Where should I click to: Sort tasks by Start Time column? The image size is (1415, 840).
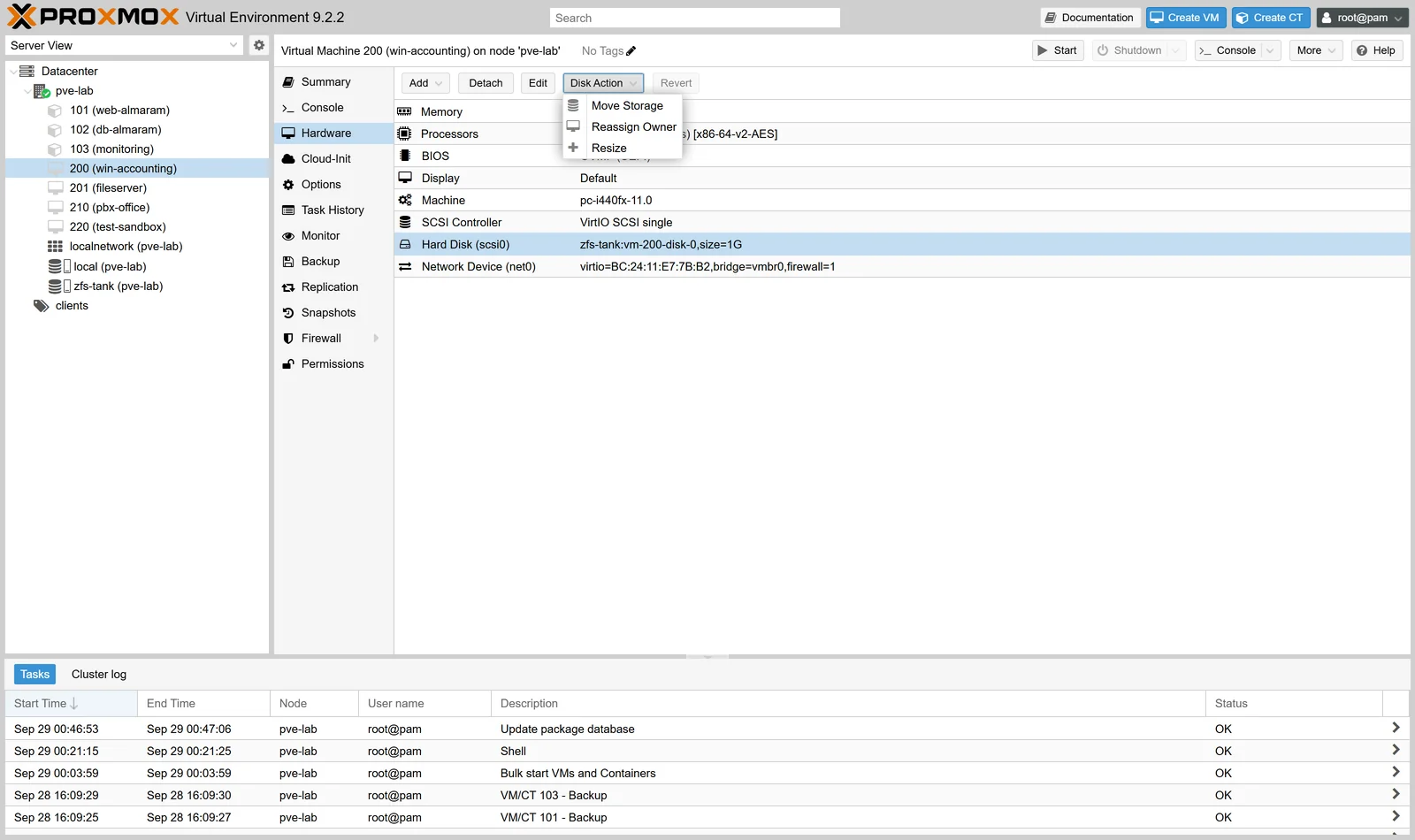pos(71,704)
